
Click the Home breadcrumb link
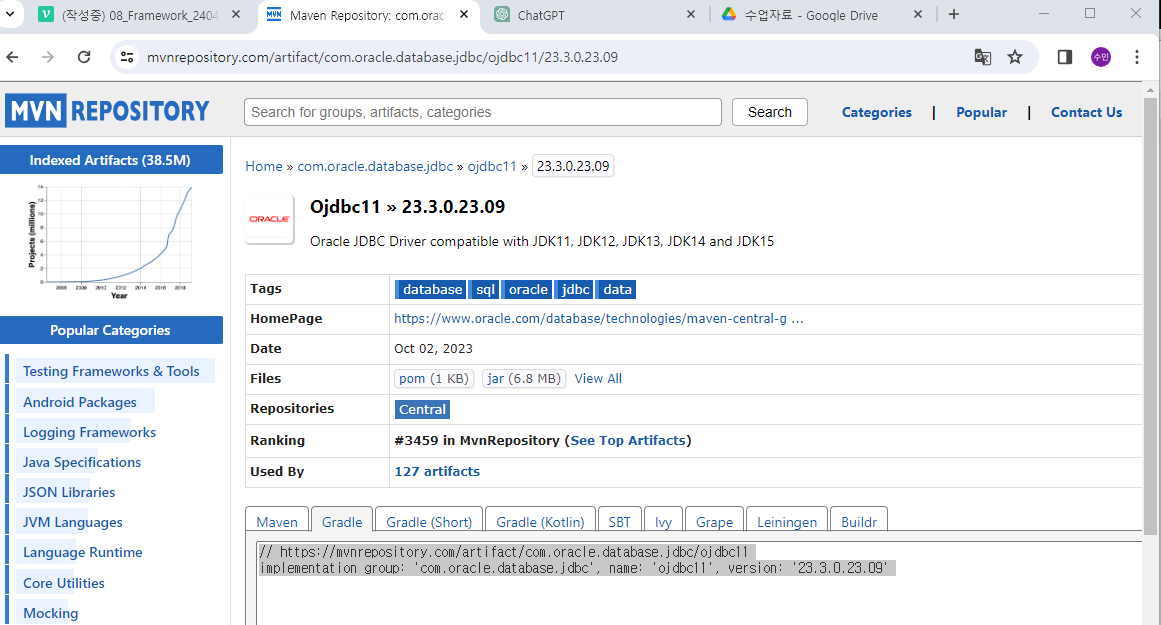tap(264, 167)
